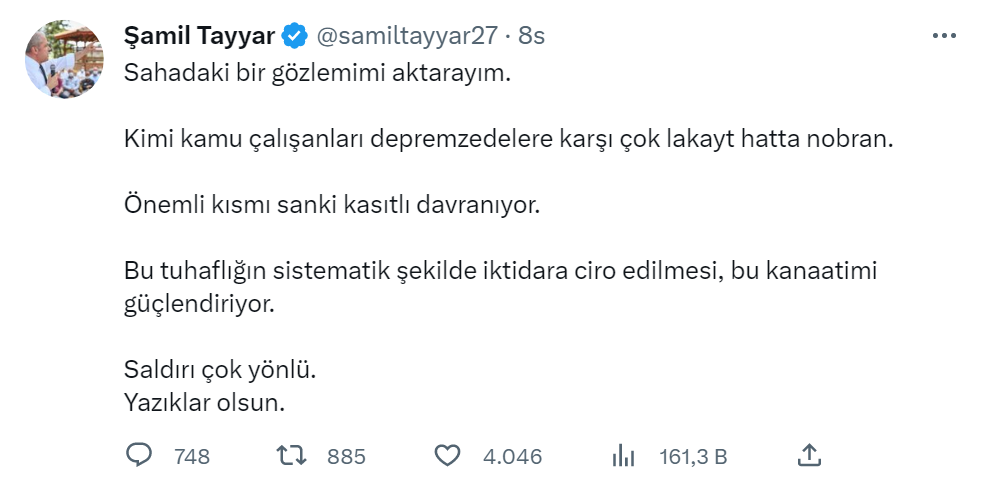Retweet this post using the arrows icon
This screenshot has width=984, height=490.
pos(291,456)
